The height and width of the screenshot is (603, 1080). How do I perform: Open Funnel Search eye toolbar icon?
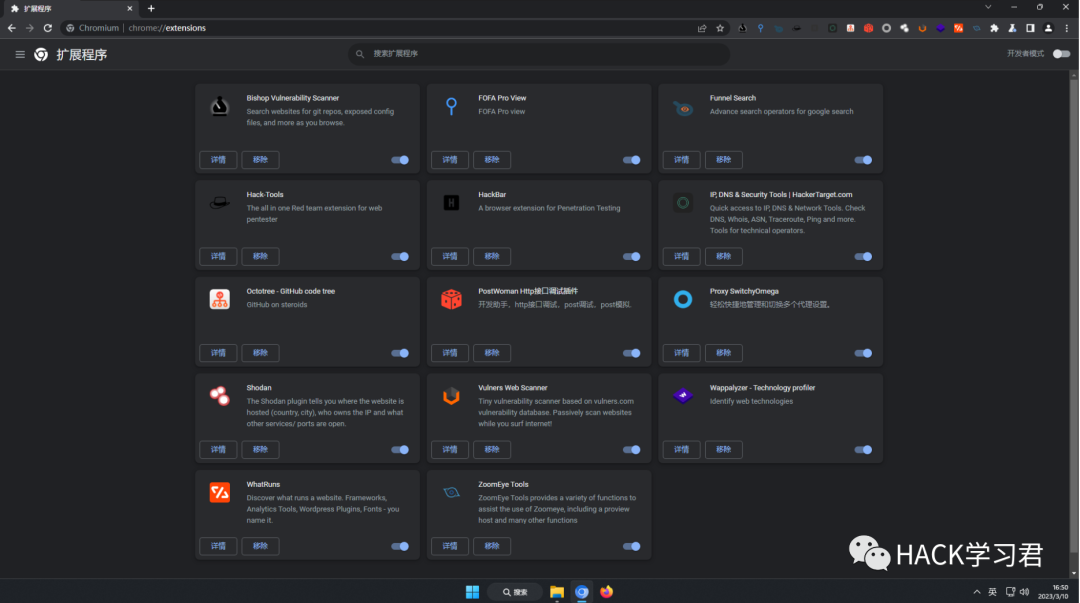(x=778, y=28)
